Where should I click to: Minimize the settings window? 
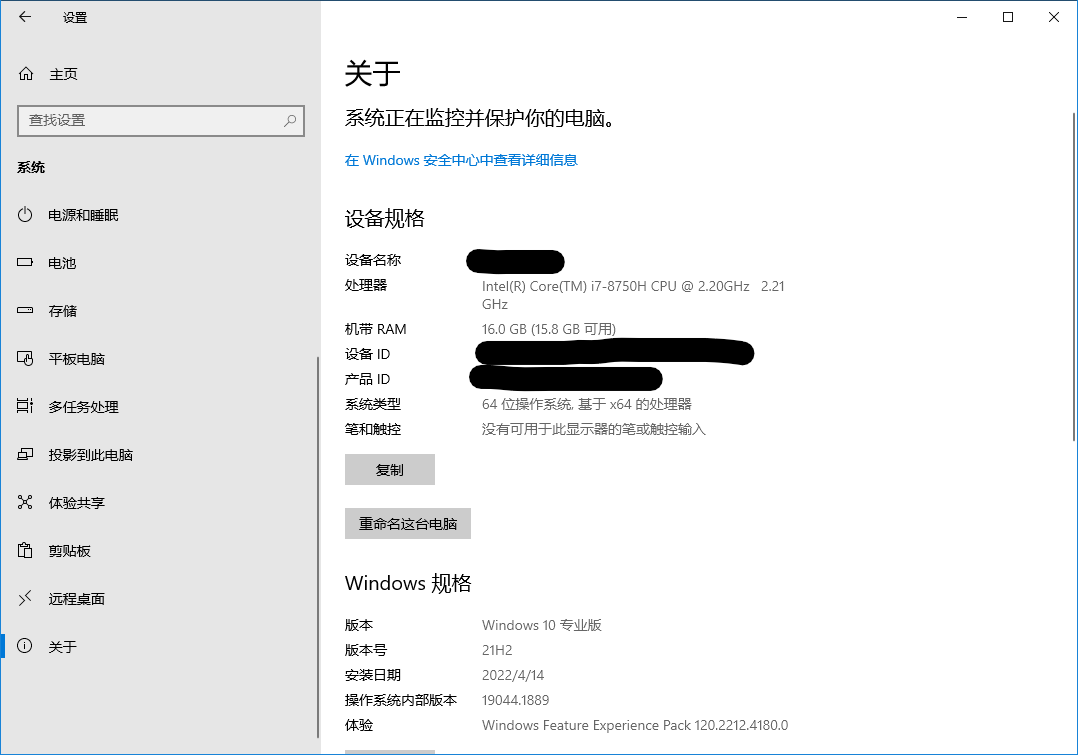[x=962, y=17]
